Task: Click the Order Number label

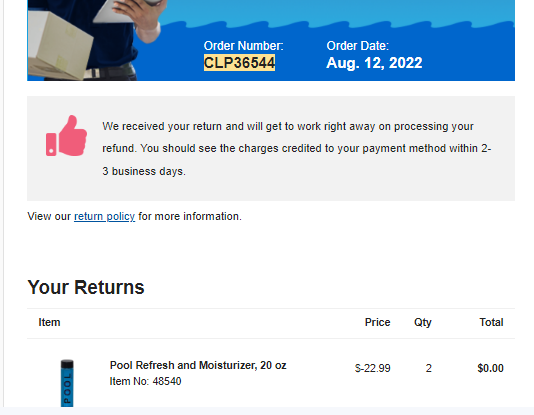Action: click(x=244, y=46)
